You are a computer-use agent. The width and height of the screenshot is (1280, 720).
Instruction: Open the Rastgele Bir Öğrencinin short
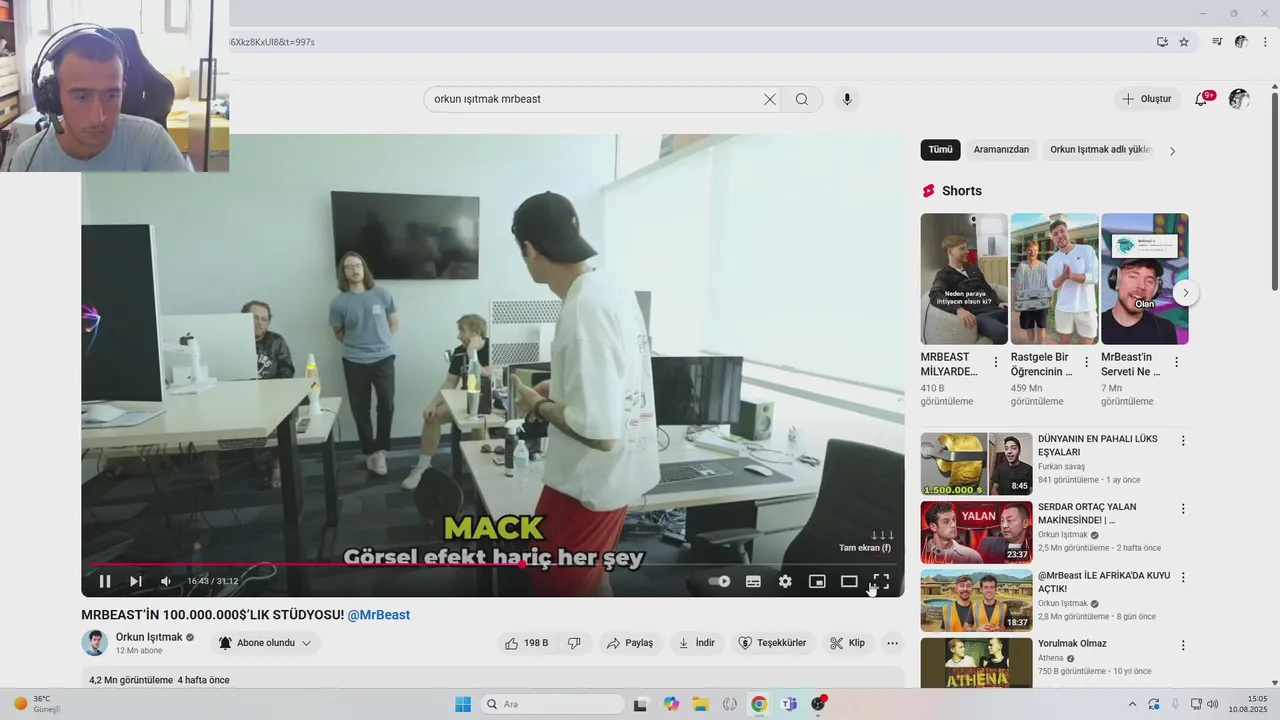[1054, 279]
